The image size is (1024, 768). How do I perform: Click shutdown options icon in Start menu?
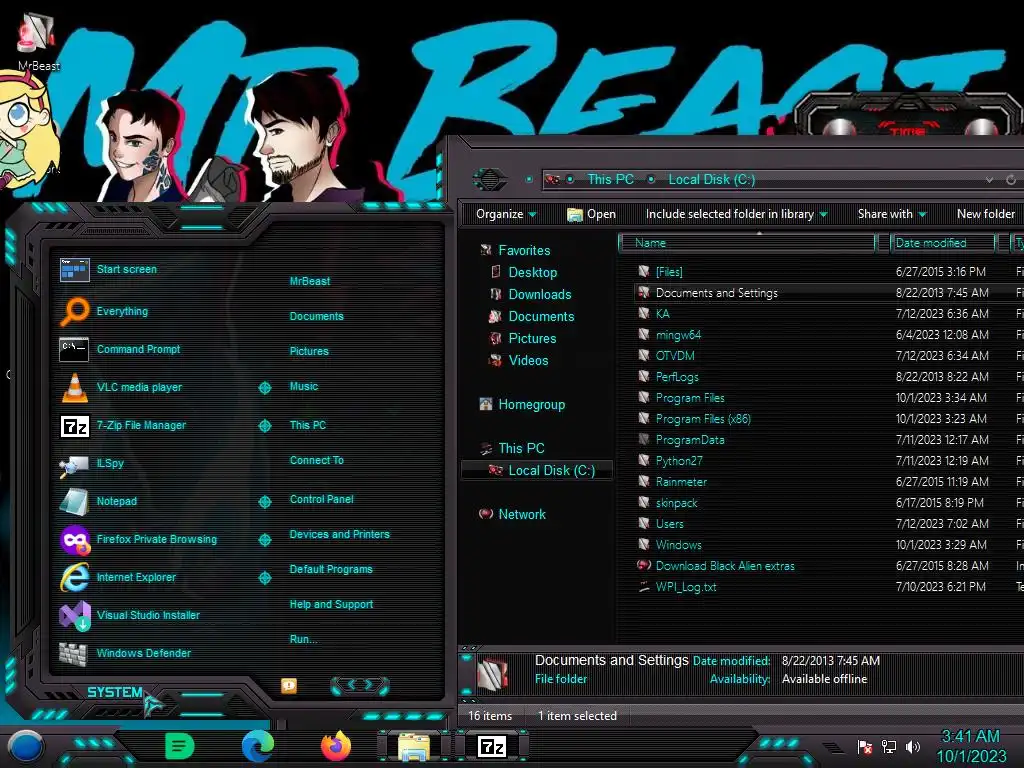tap(289, 686)
